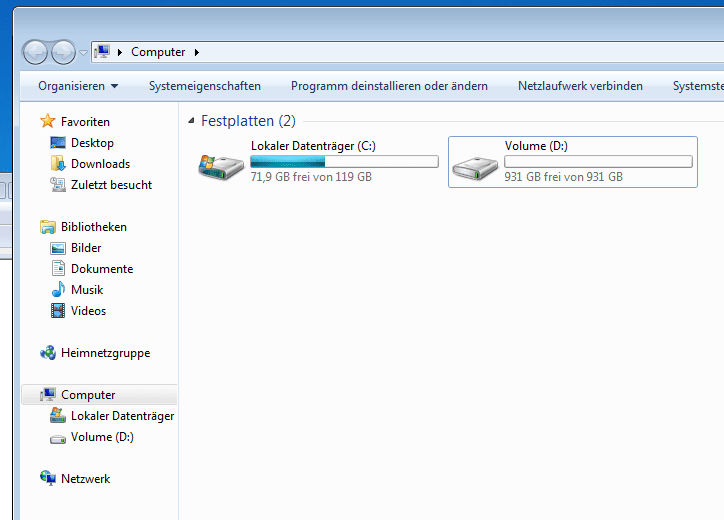This screenshot has height=520, width=724.
Task: Click the Bibliotheken folder icon
Action: coord(48,226)
